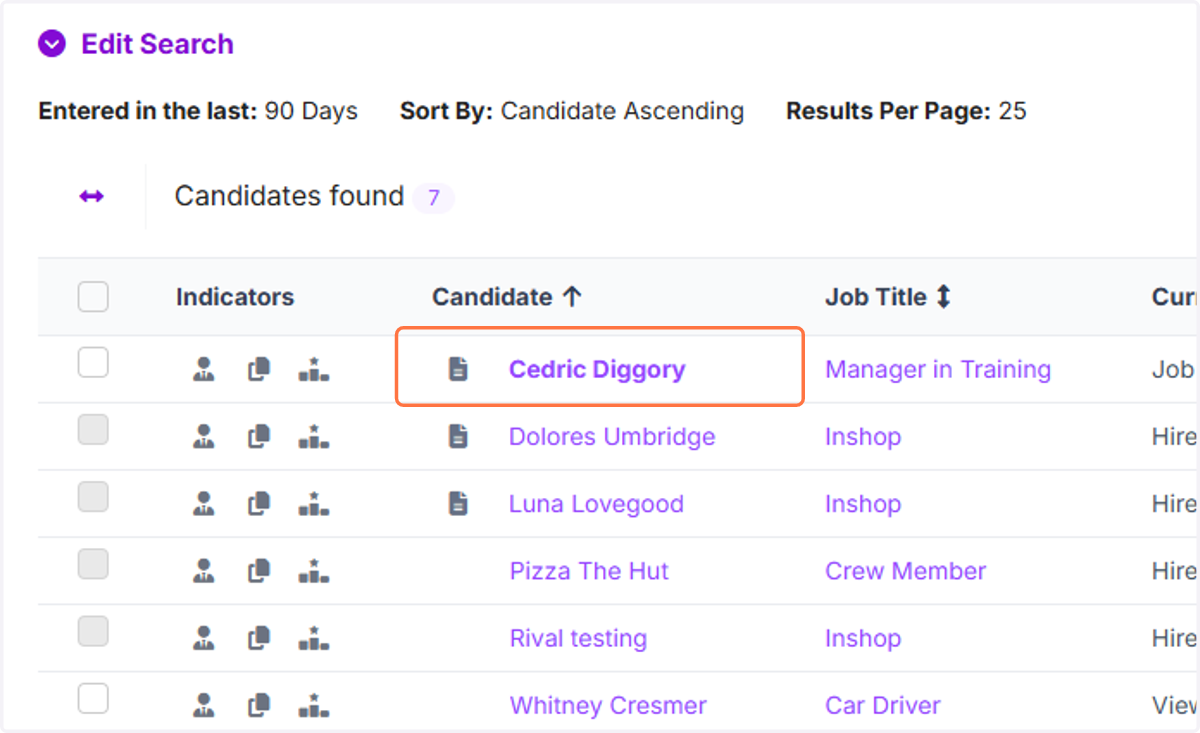Click ranking indicator icon for Cedric Diggory
This screenshot has height=733, width=1200.
pyautogui.click(x=314, y=370)
